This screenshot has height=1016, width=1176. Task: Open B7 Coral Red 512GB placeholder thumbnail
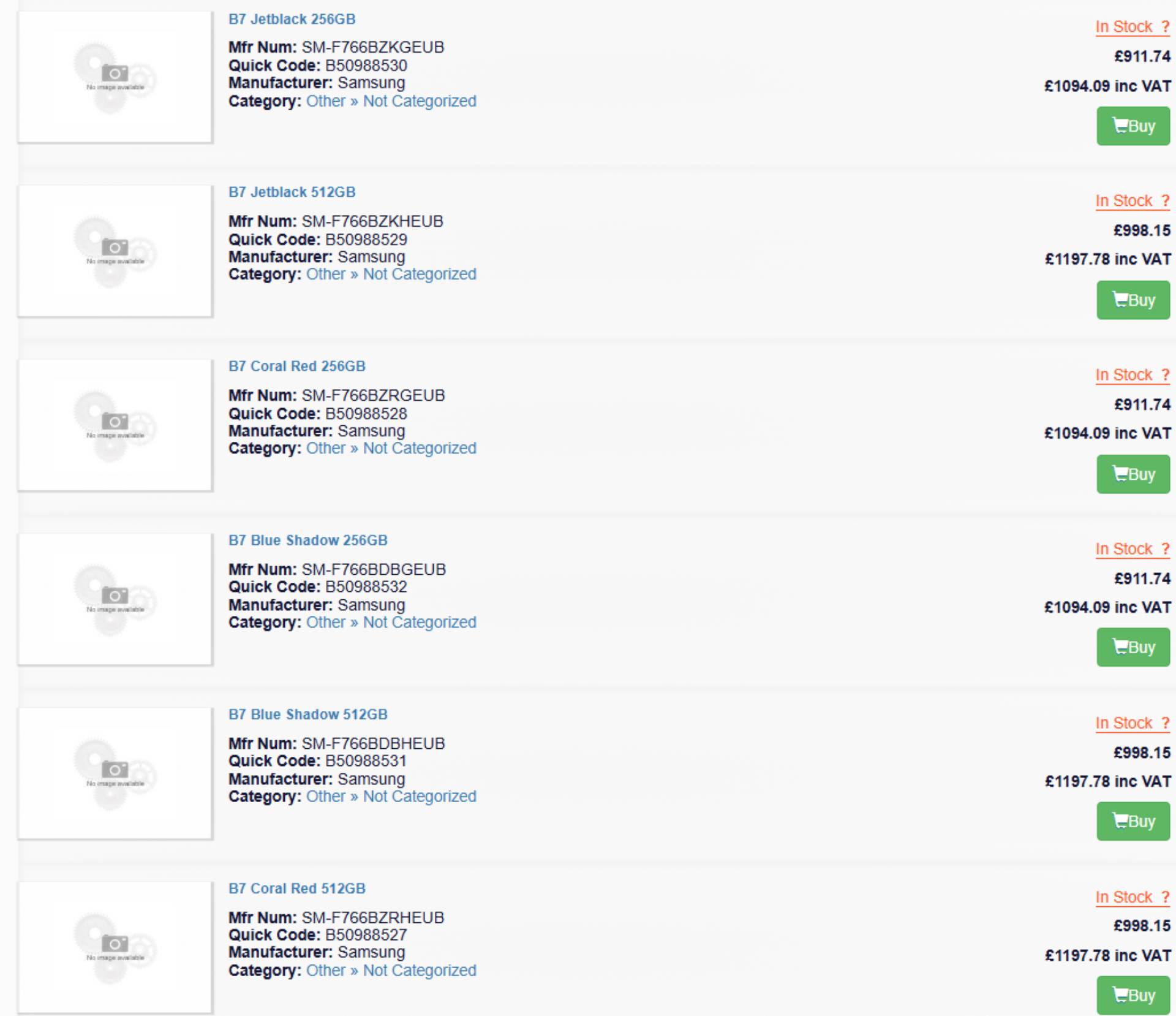click(x=115, y=947)
